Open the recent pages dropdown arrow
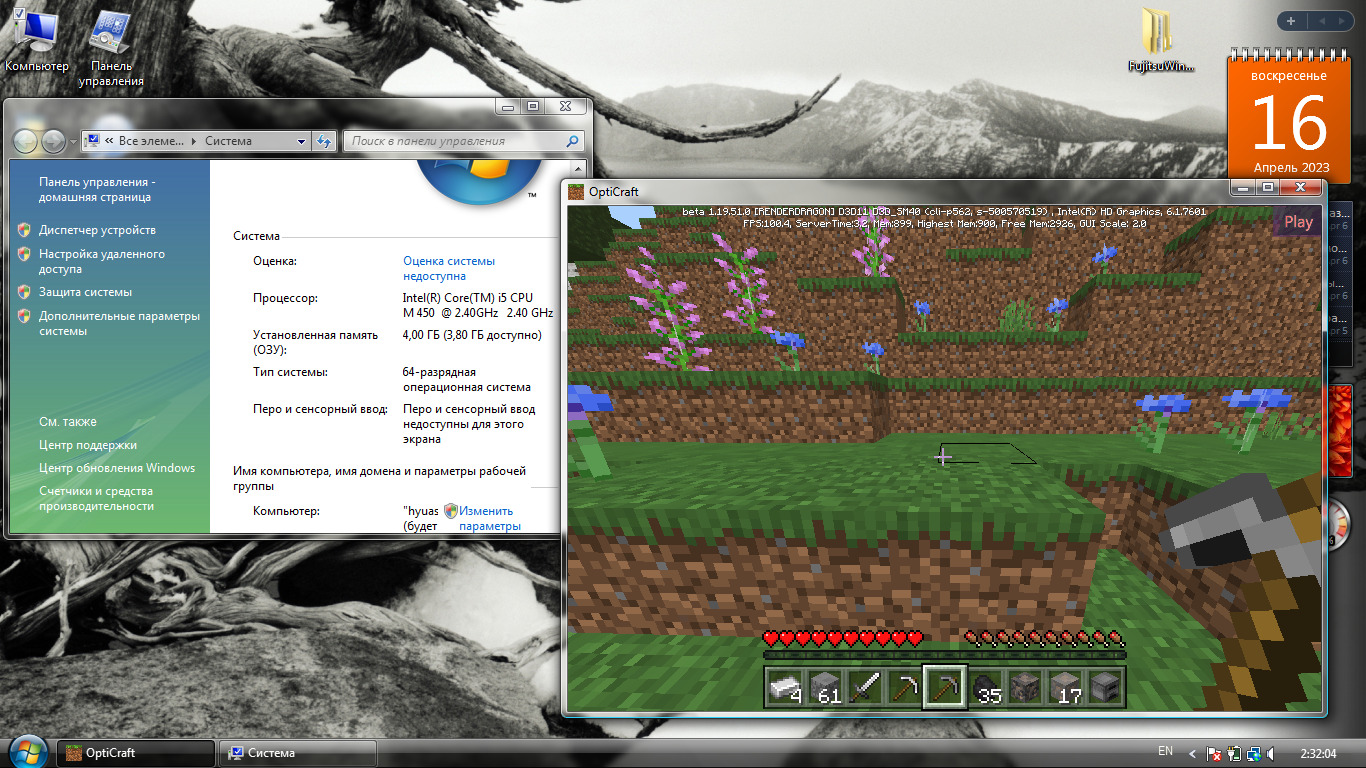1366x768 pixels. coord(73,142)
